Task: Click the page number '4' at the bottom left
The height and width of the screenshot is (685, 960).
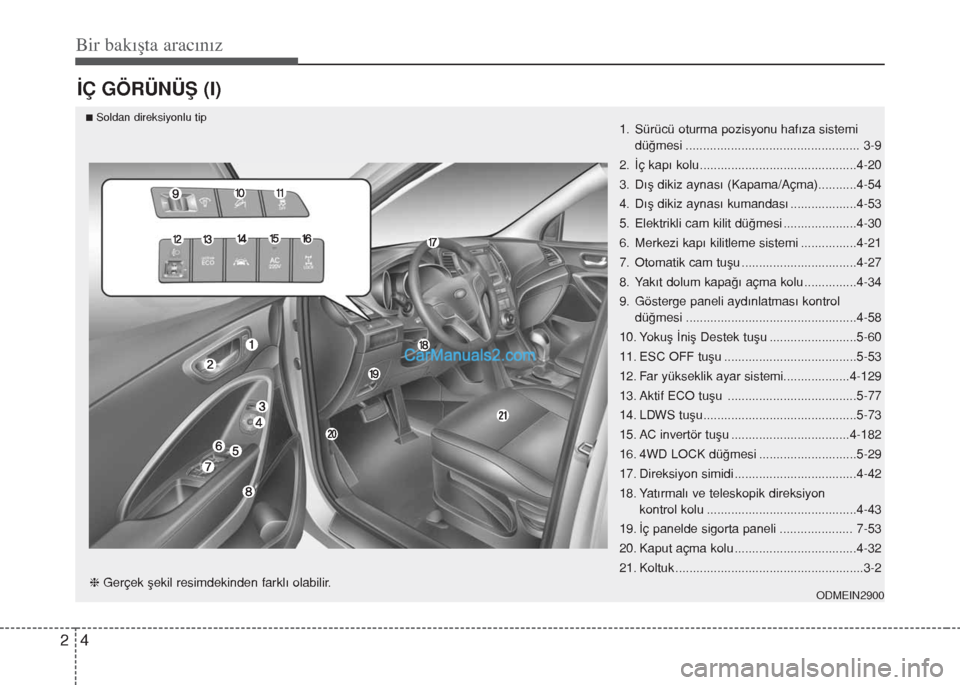Action: 84,641
